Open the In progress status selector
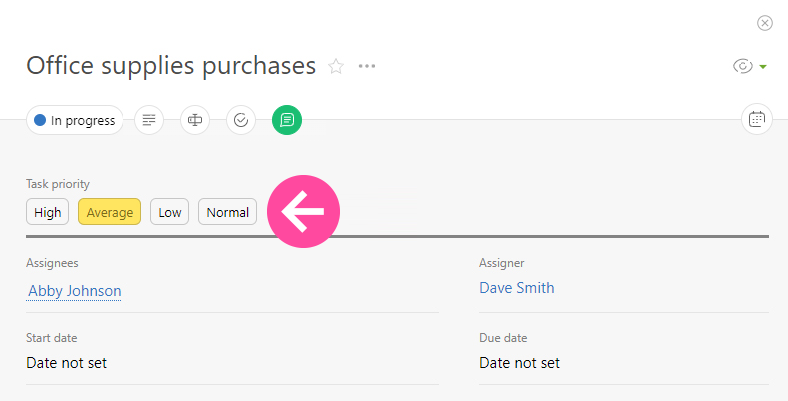Image resolution: width=788 pixels, height=401 pixels. click(x=75, y=120)
